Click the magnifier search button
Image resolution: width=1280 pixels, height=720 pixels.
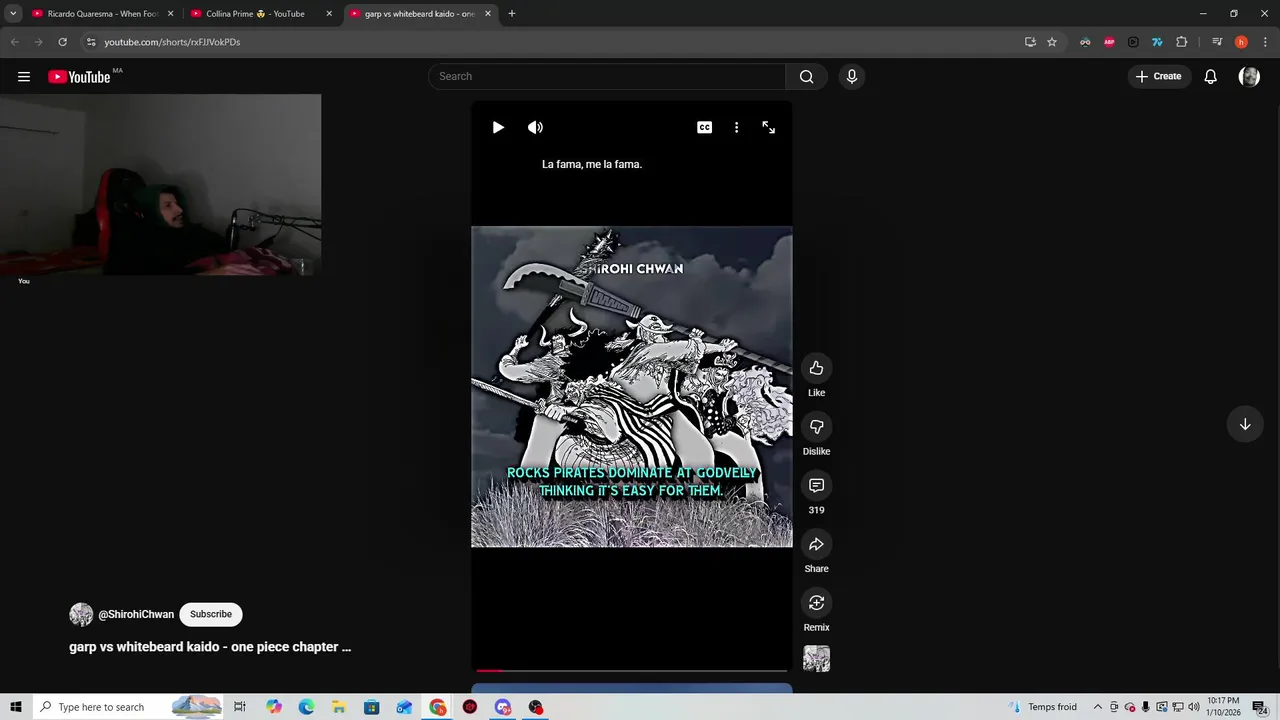coord(806,77)
